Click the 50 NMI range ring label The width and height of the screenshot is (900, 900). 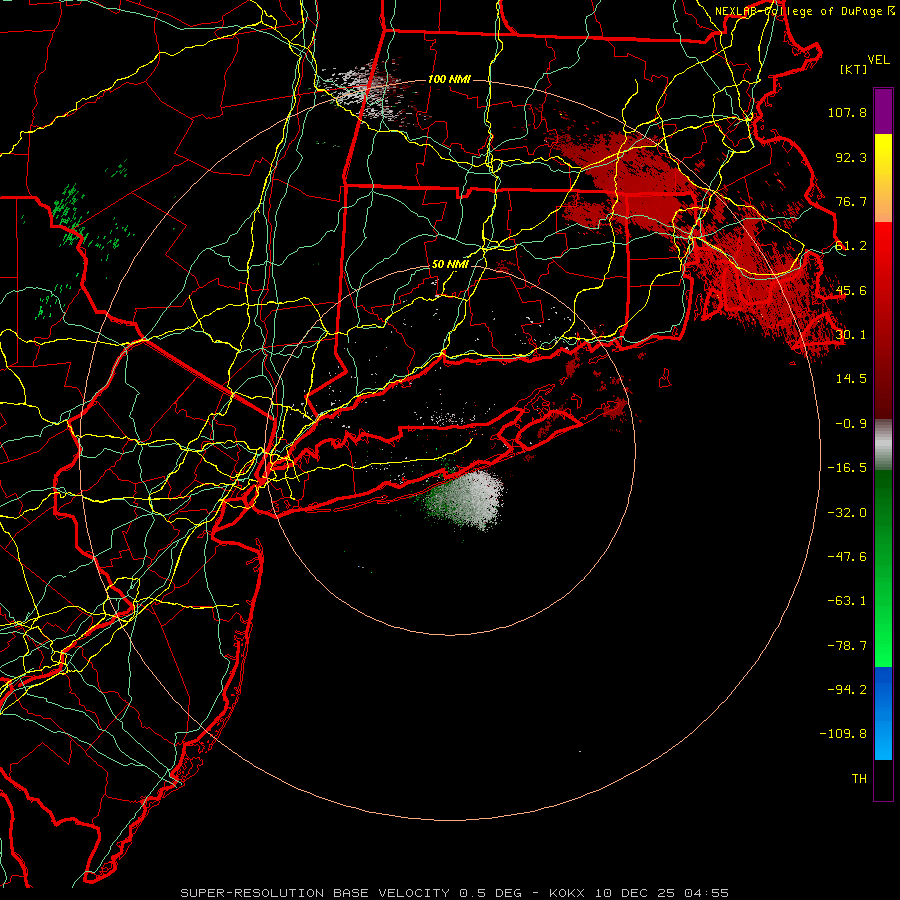(450, 265)
